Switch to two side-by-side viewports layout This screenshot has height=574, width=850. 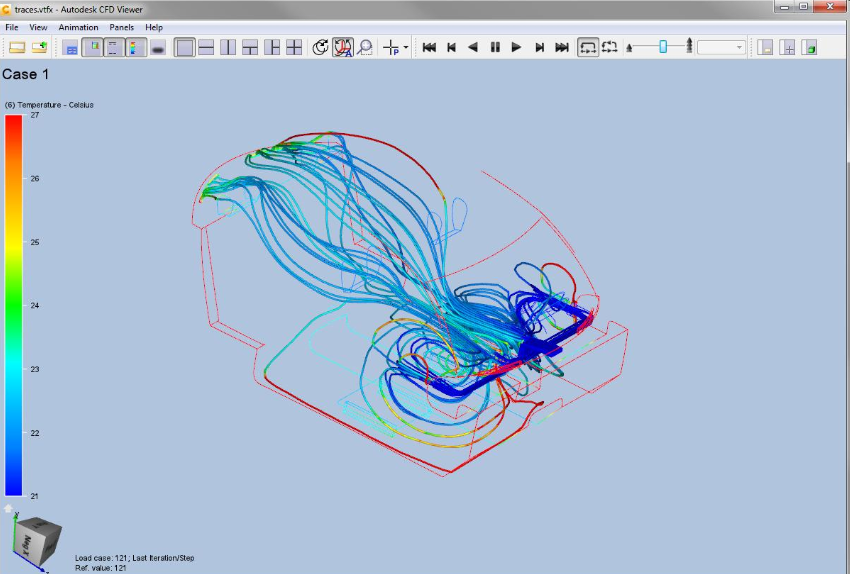(x=228, y=47)
